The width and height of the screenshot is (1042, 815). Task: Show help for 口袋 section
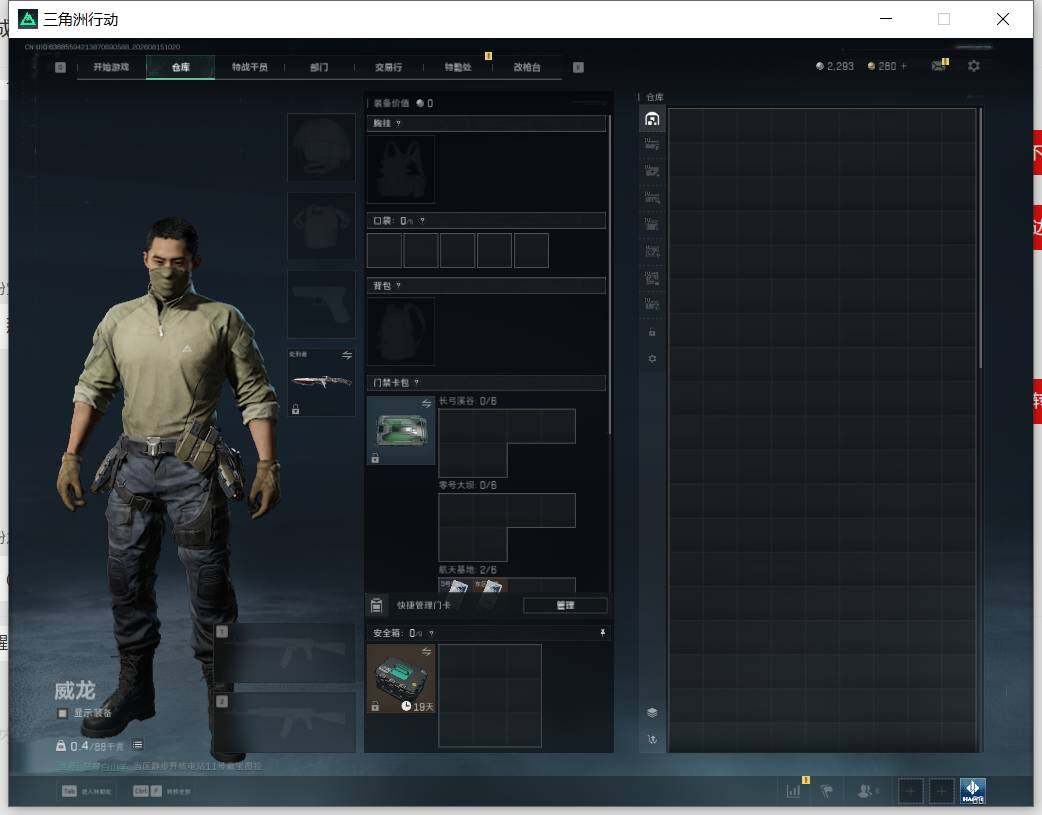(x=422, y=221)
